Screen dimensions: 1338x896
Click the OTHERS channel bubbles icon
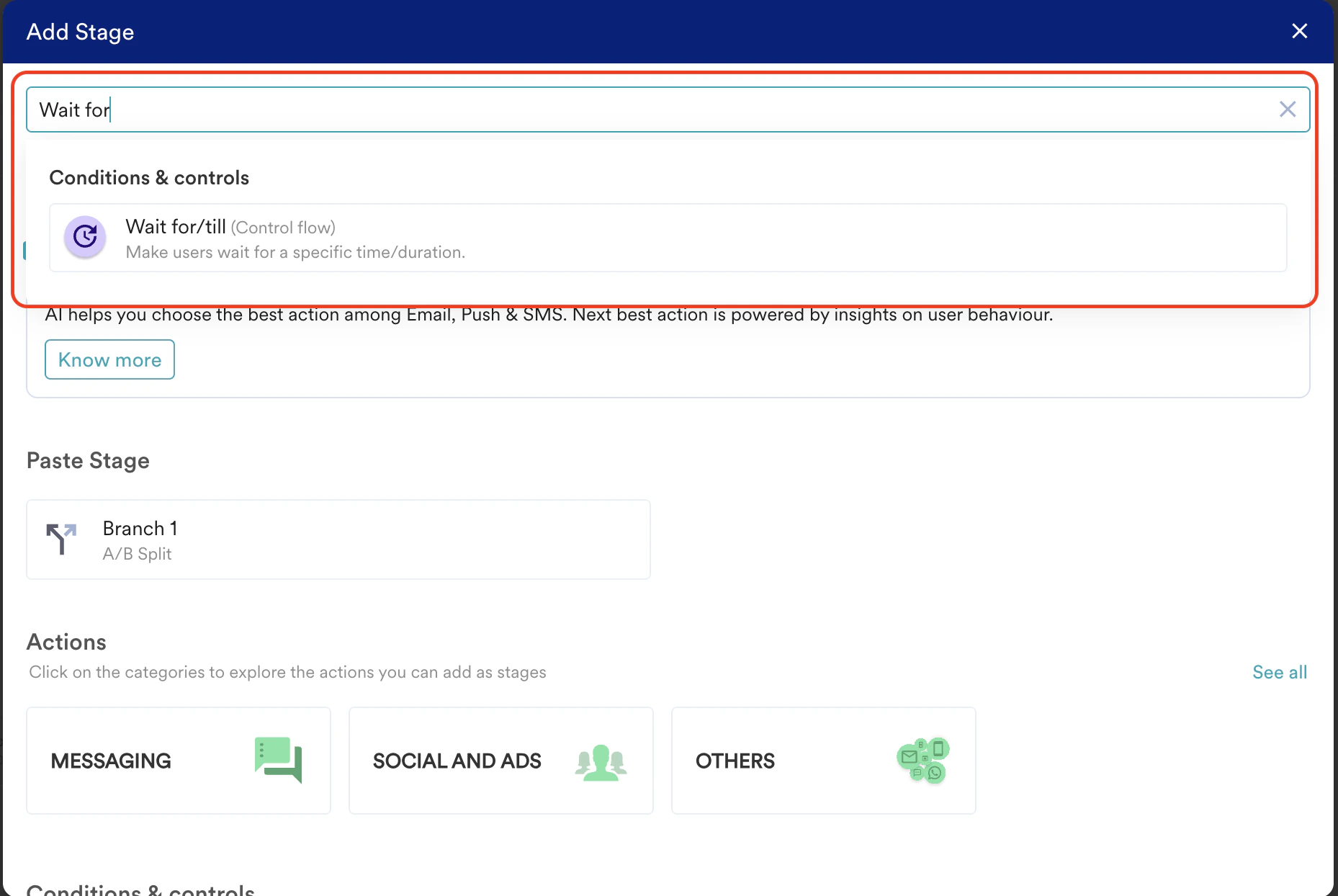pyautogui.click(x=923, y=761)
